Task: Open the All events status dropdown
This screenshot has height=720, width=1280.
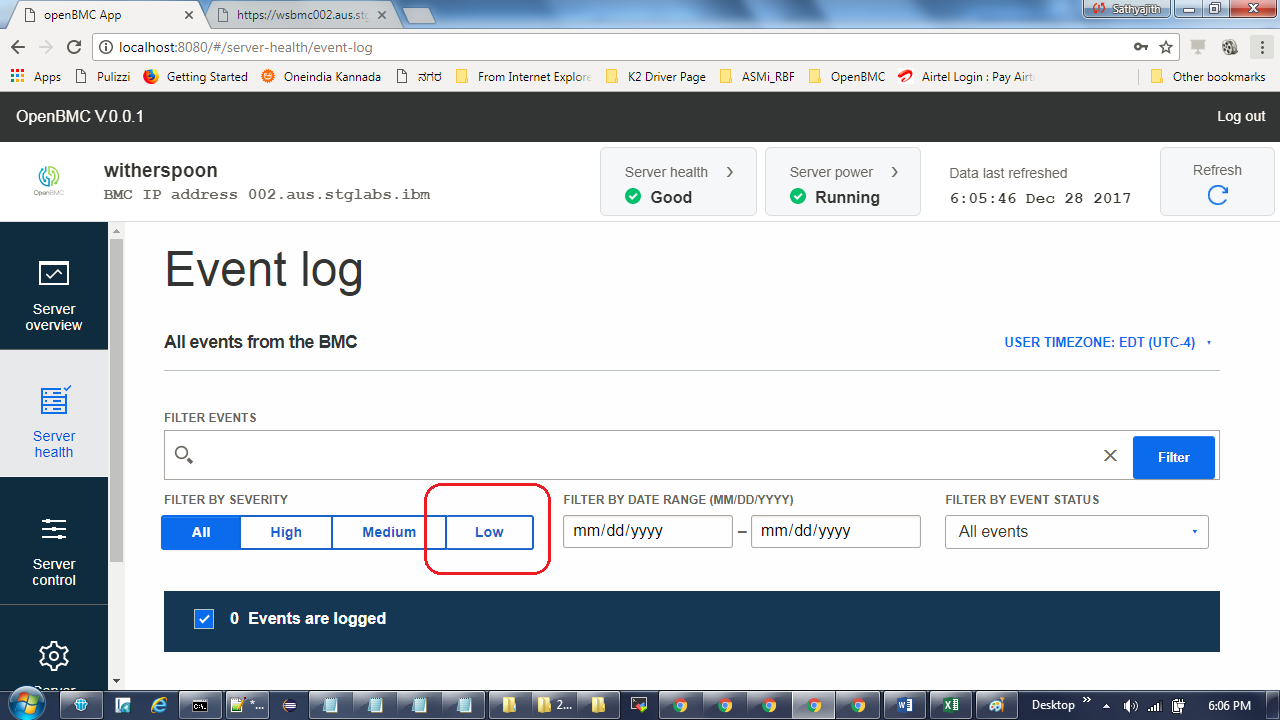Action: coord(1076,531)
